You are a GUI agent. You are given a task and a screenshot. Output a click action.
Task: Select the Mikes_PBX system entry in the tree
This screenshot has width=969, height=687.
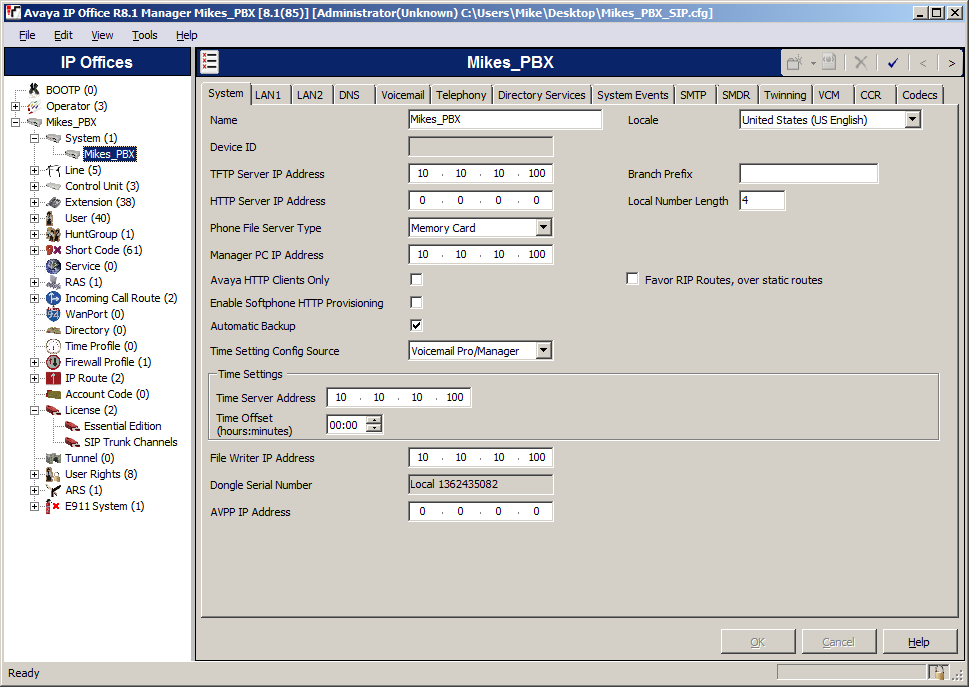tap(109, 154)
